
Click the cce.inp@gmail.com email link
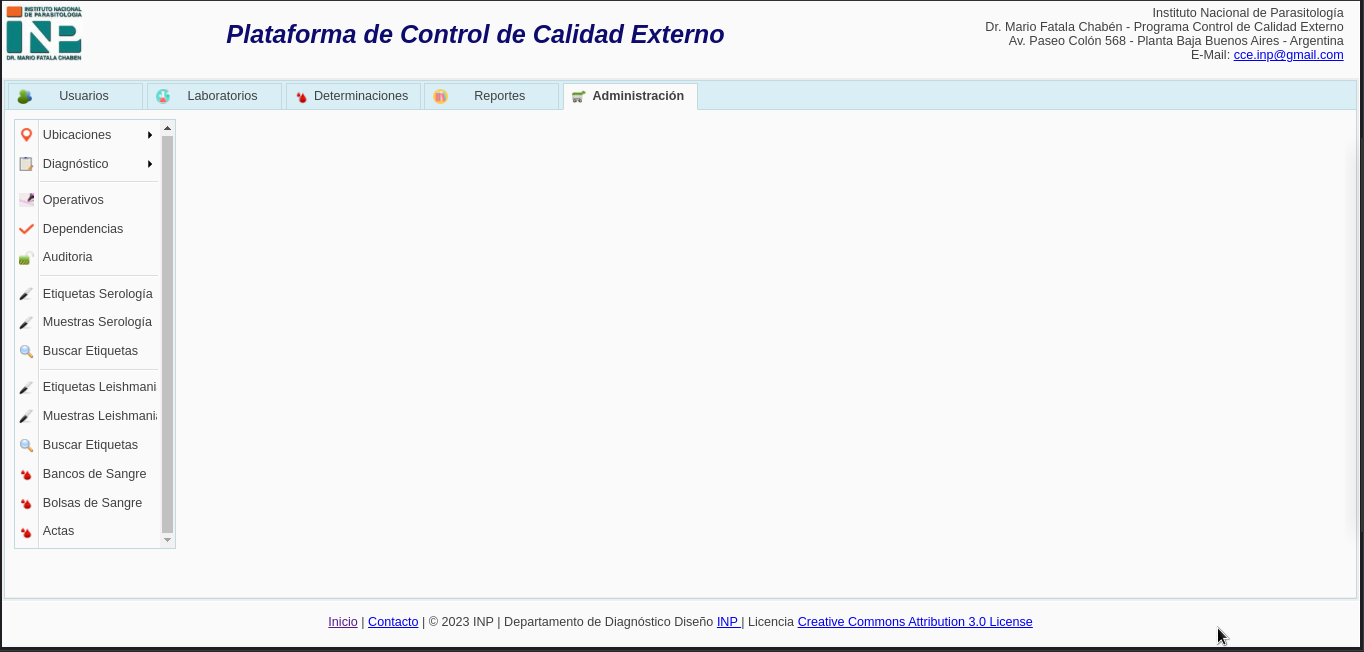(x=1288, y=55)
